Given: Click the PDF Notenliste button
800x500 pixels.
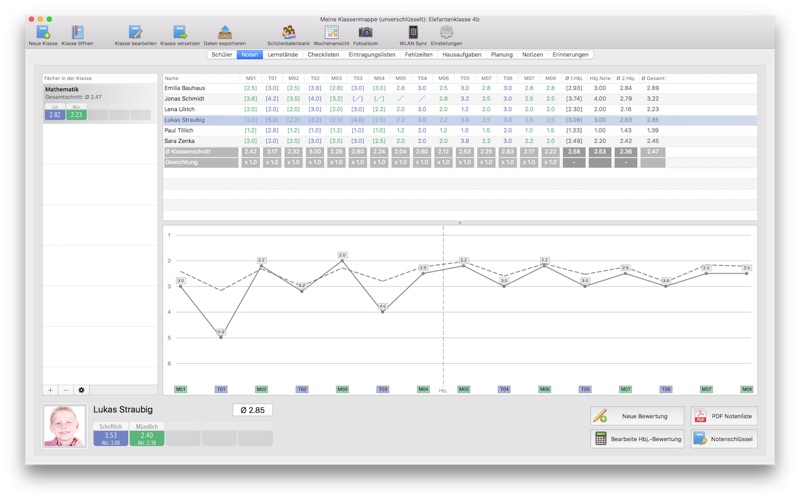Looking at the screenshot, I should pos(724,416).
